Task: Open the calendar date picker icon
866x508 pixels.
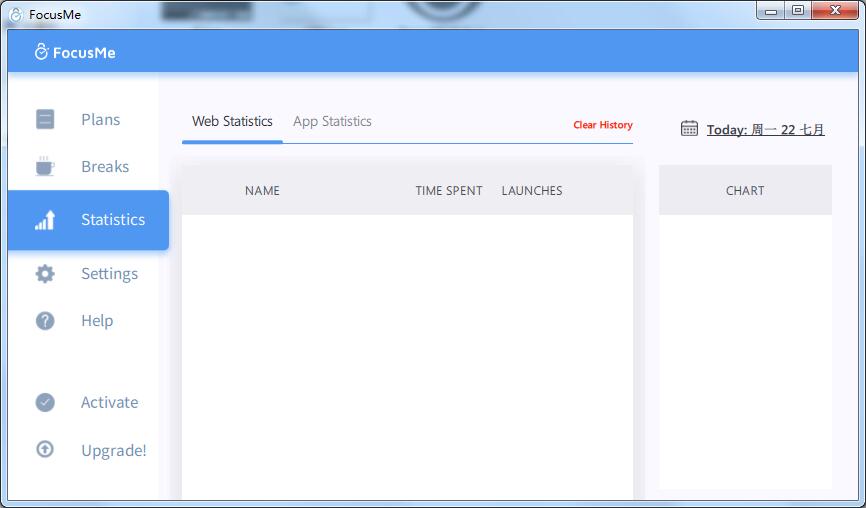Action: click(x=689, y=128)
